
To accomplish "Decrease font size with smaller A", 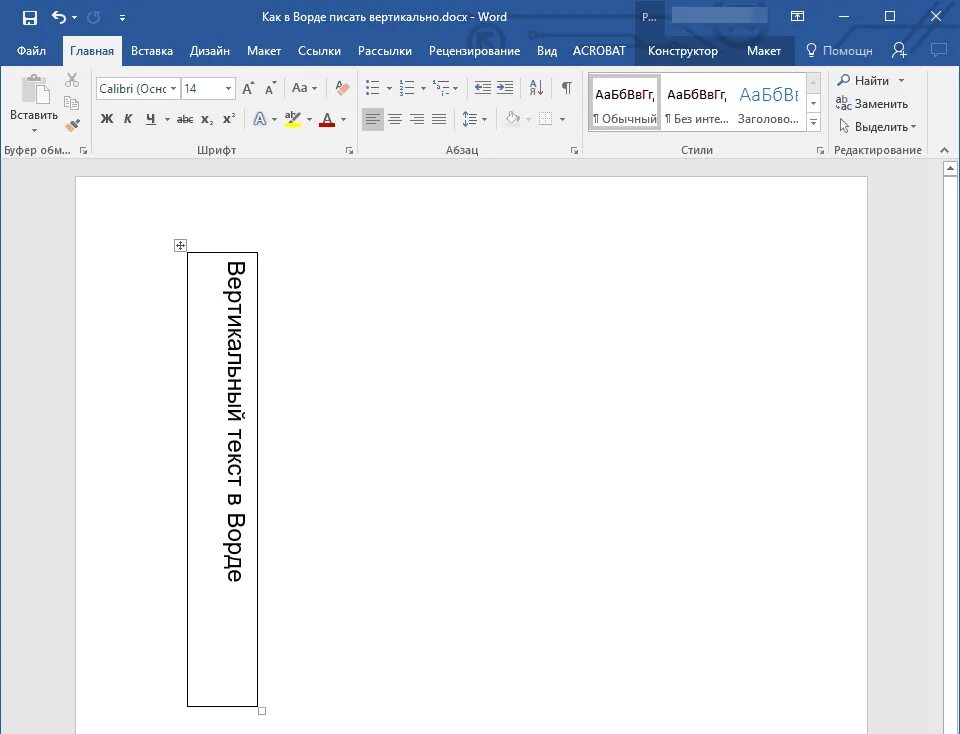I will [271, 89].
